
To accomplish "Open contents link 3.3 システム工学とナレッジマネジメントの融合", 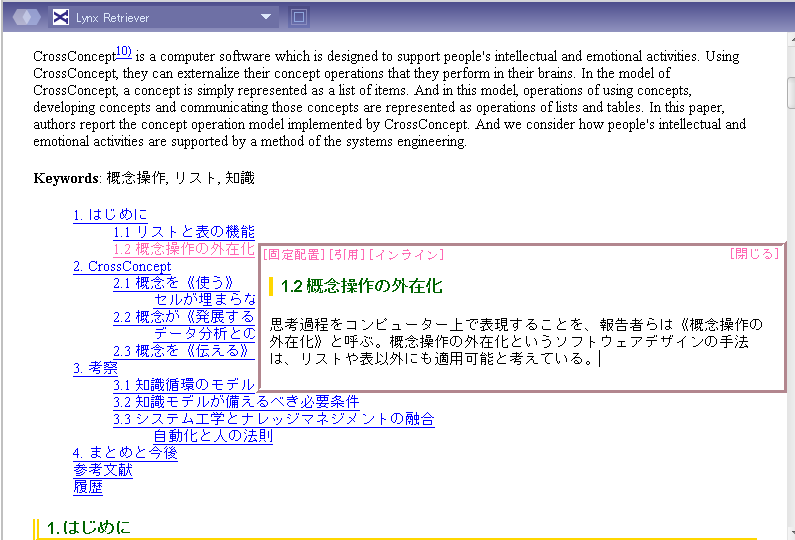I will pyautogui.click(x=274, y=419).
